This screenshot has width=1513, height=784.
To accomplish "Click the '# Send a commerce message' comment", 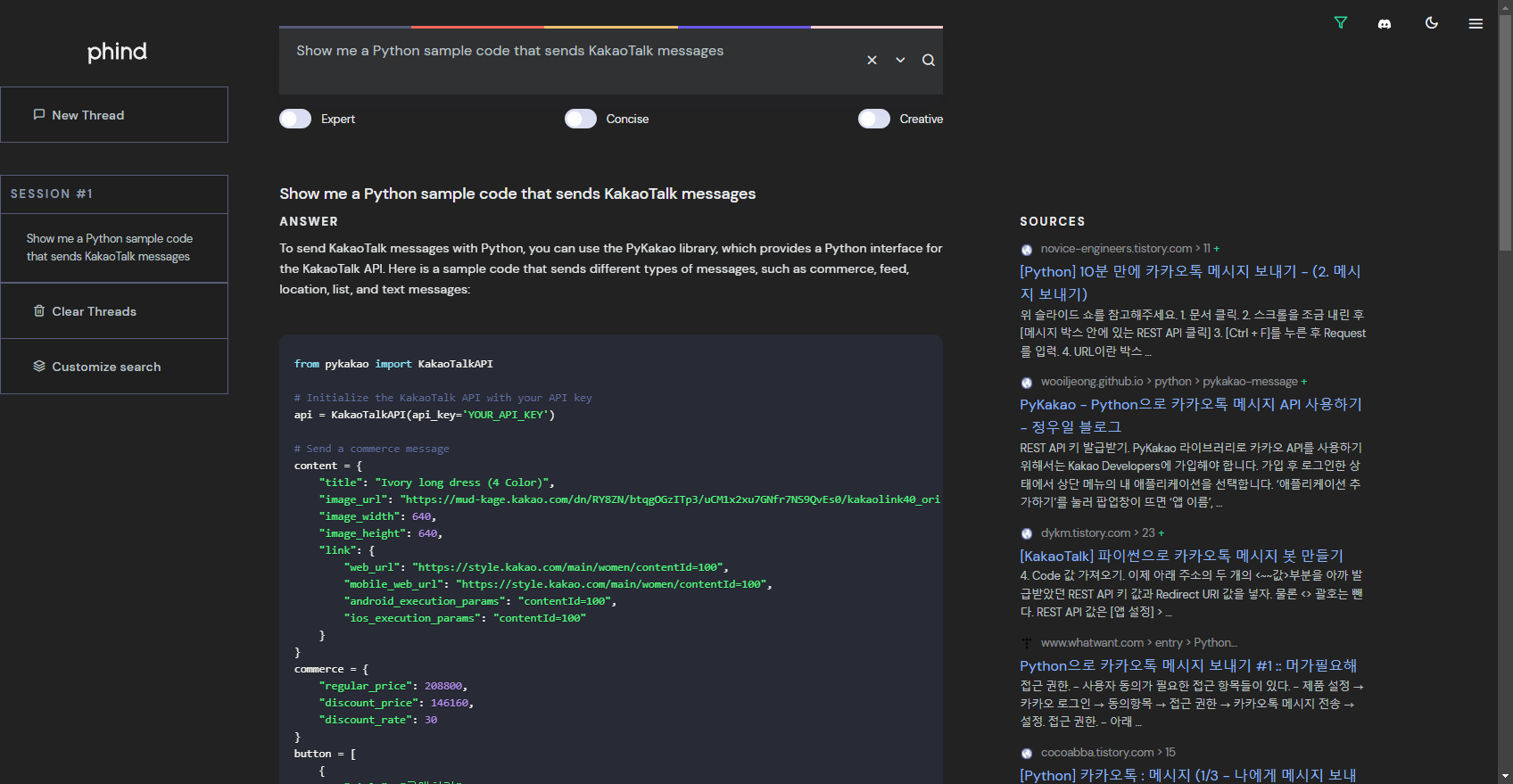I will click(372, 449).
